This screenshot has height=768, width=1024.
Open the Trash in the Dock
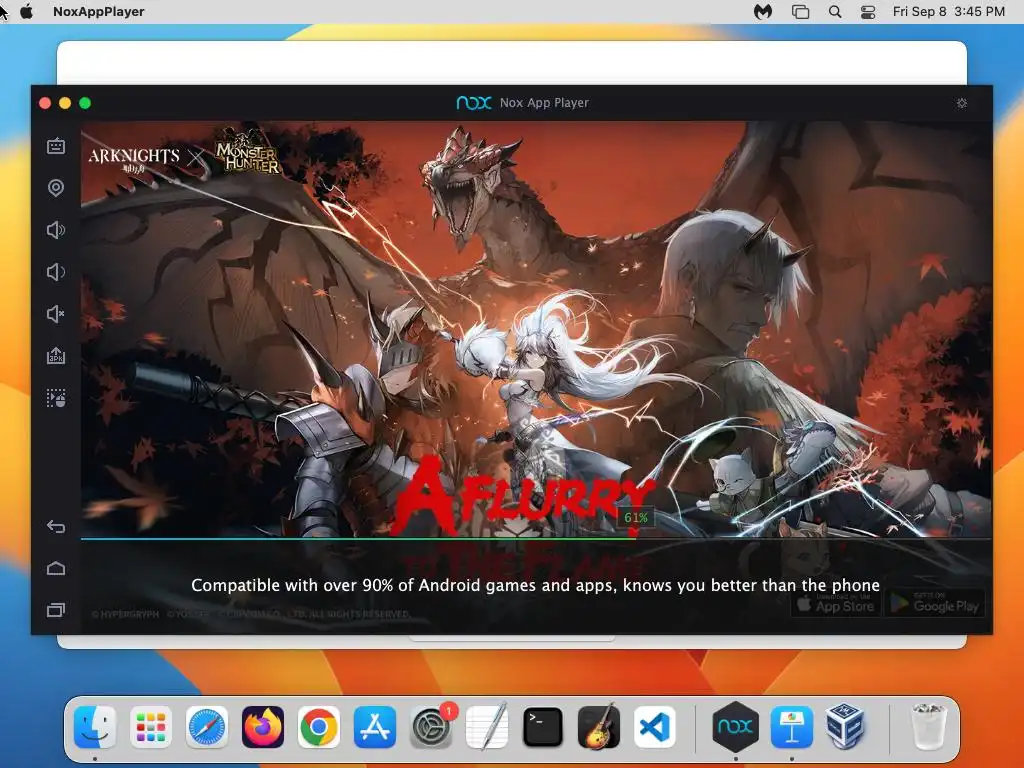[x=929, y=727]
